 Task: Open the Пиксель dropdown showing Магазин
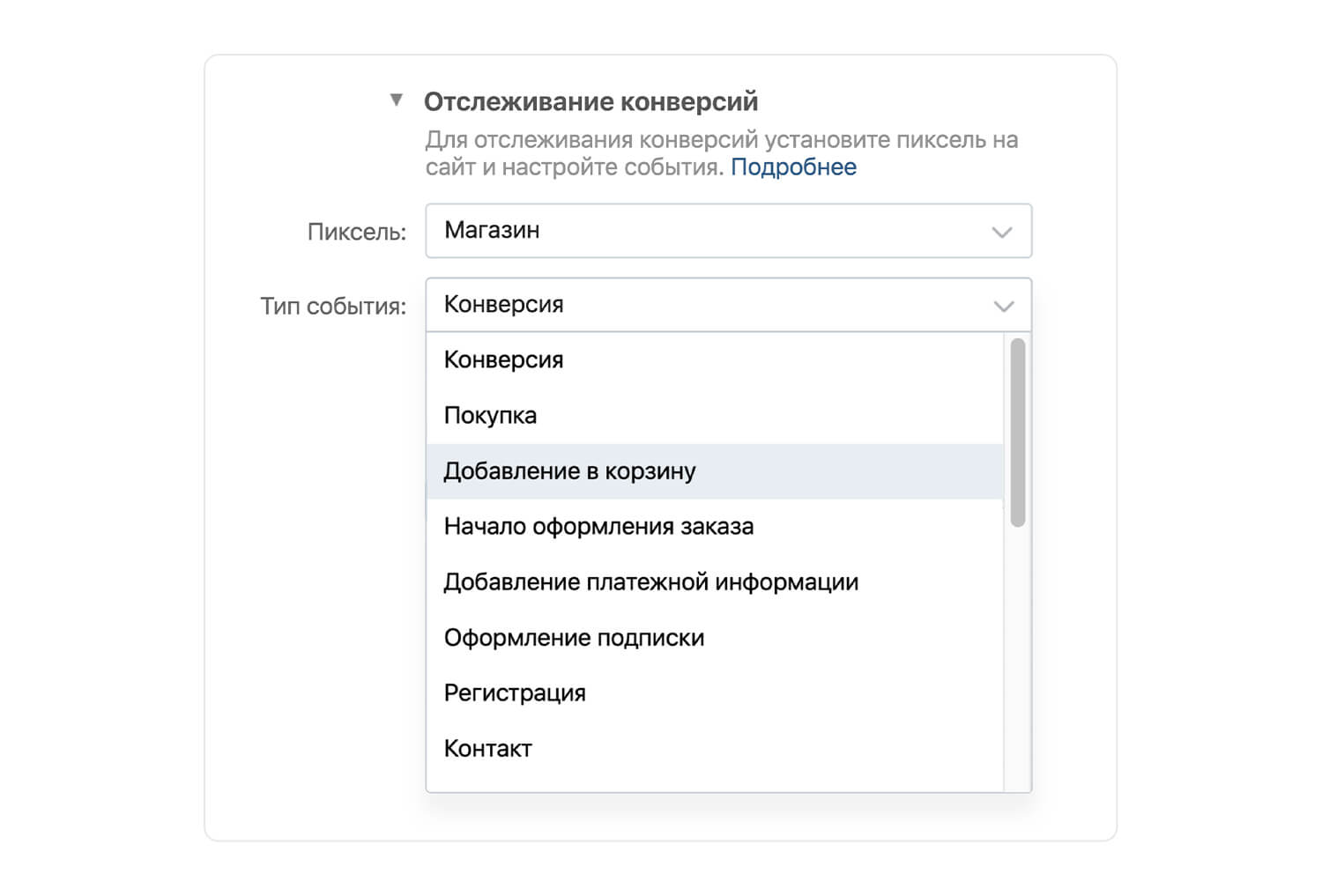click(728, 231)
